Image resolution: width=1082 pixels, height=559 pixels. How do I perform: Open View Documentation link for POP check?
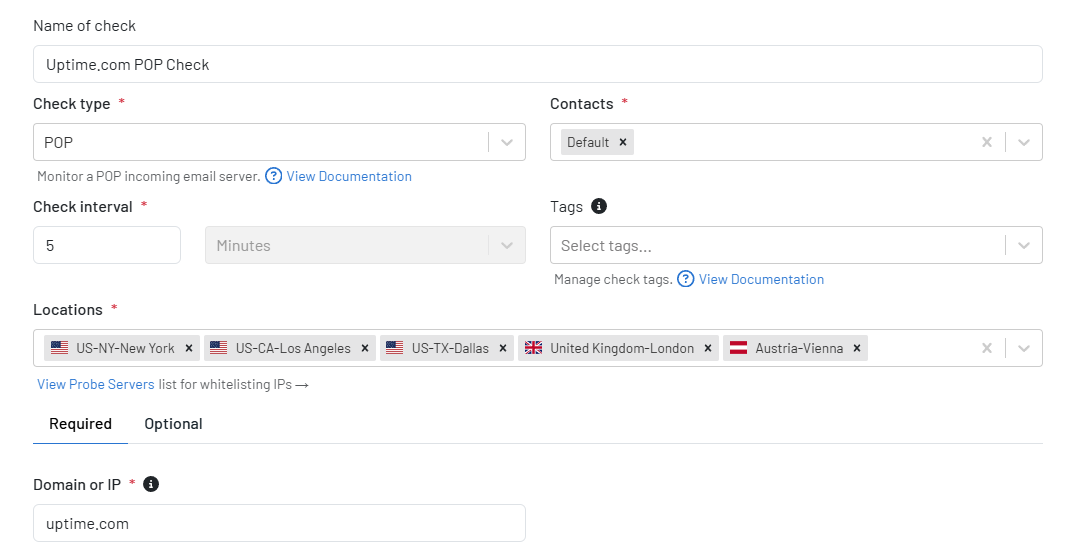[x=349, y=177]
